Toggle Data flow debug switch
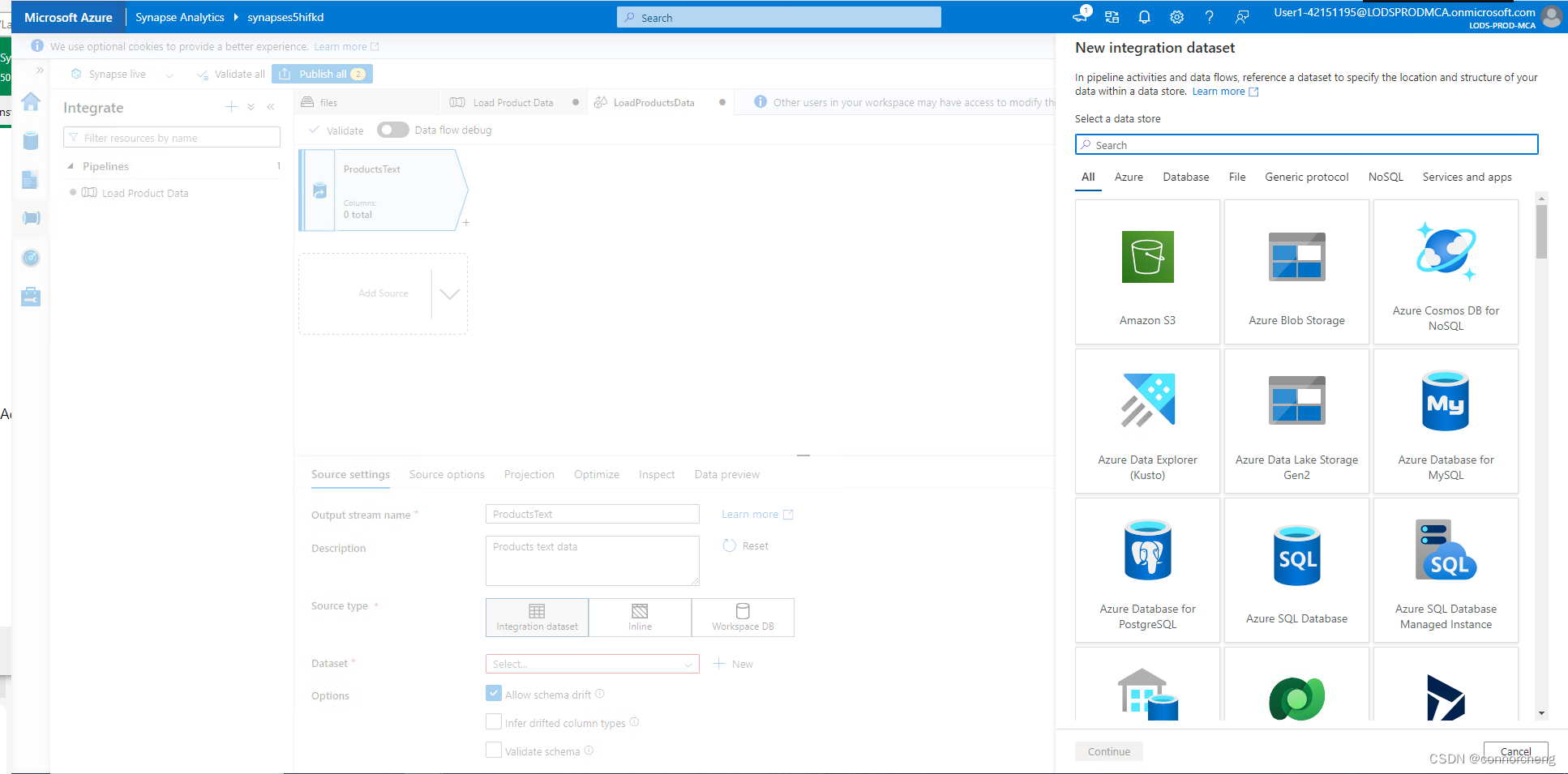 click(x=392, y=130)
